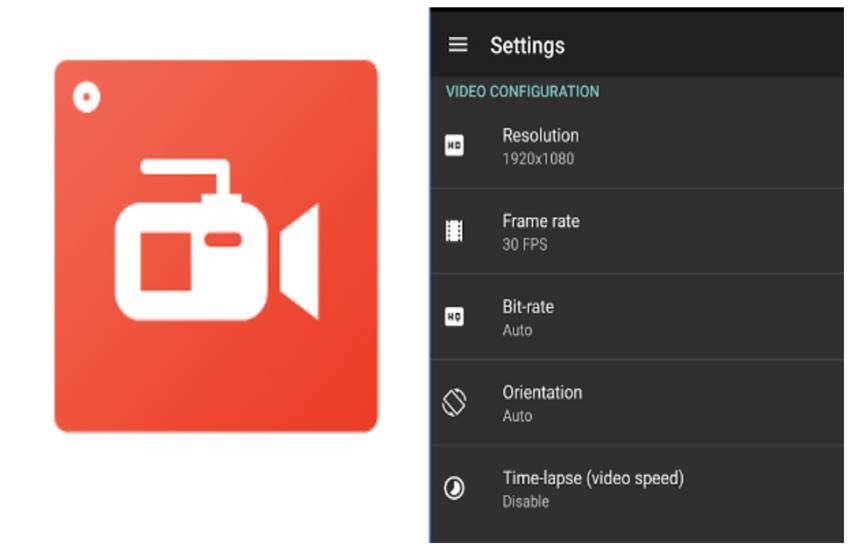Change the Auto value under Orientation
This screenshot has width=850, height=550.
pyautogui.click(x=517, y=416)
